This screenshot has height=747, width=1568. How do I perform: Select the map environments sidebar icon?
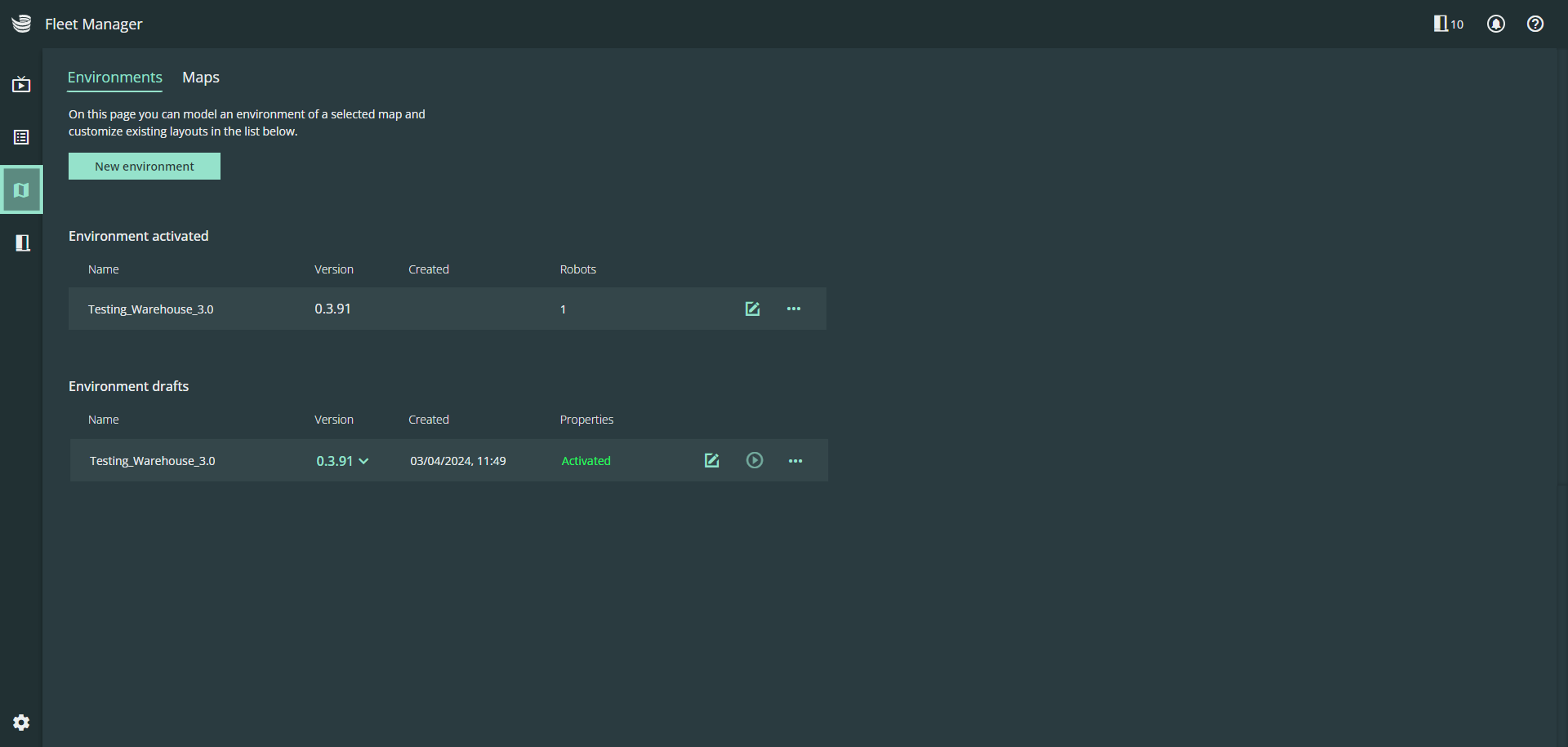pos(21,190)
